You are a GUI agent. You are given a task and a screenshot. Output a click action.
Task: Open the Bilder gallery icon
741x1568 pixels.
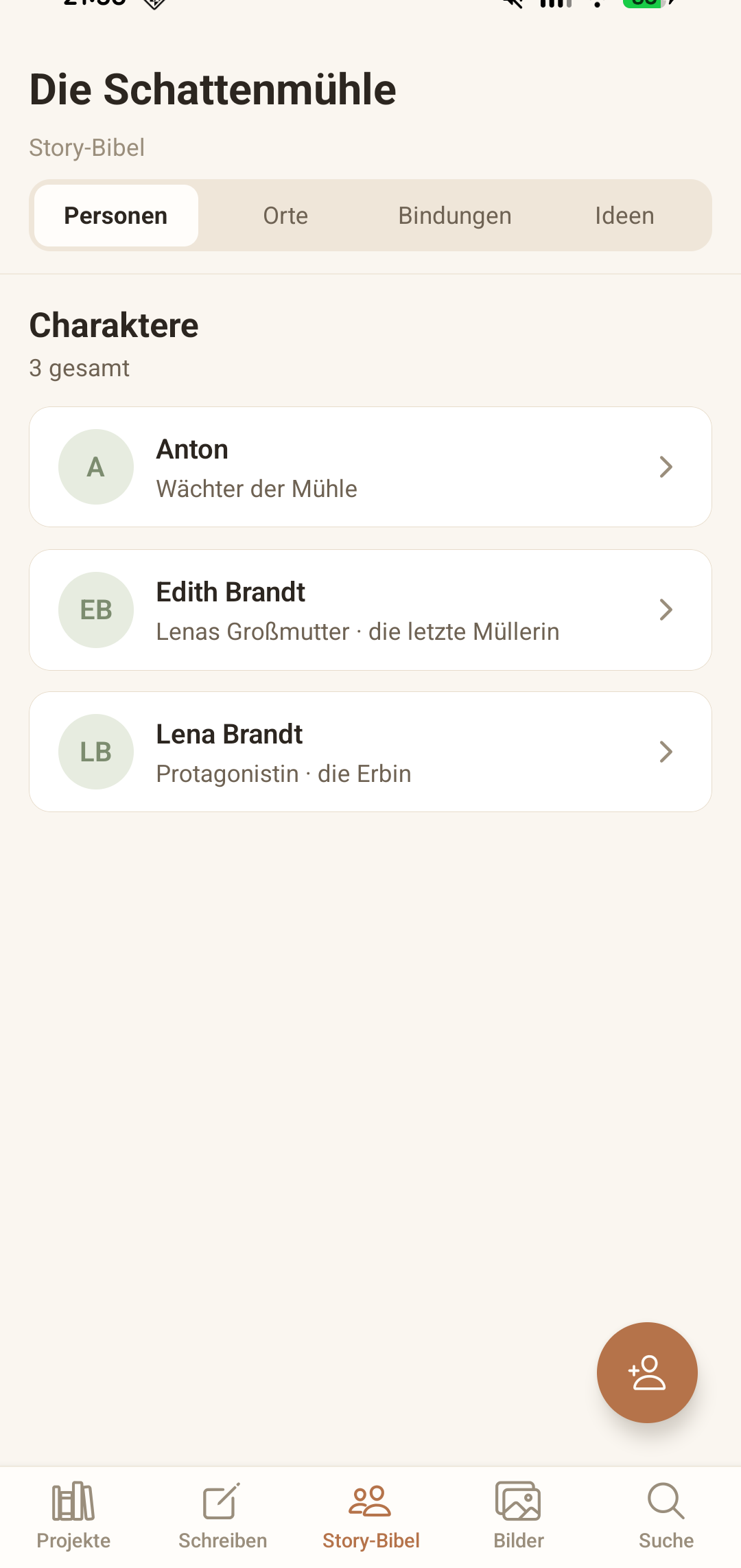click(x=519, y=1501)
